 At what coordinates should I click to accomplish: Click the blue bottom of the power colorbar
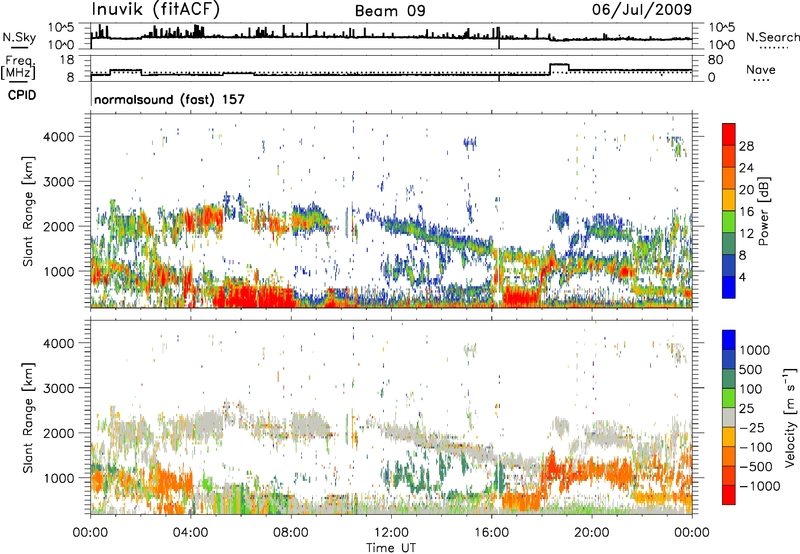[x=729, y=287]
